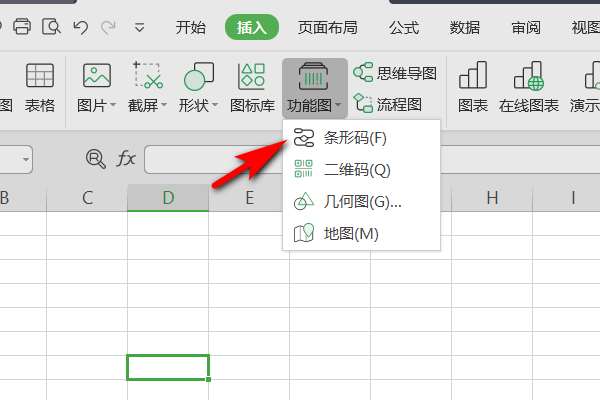Viewport: 600px width, 400px height.
Task: Switch to the 审阅 tab
Action: 526,27
